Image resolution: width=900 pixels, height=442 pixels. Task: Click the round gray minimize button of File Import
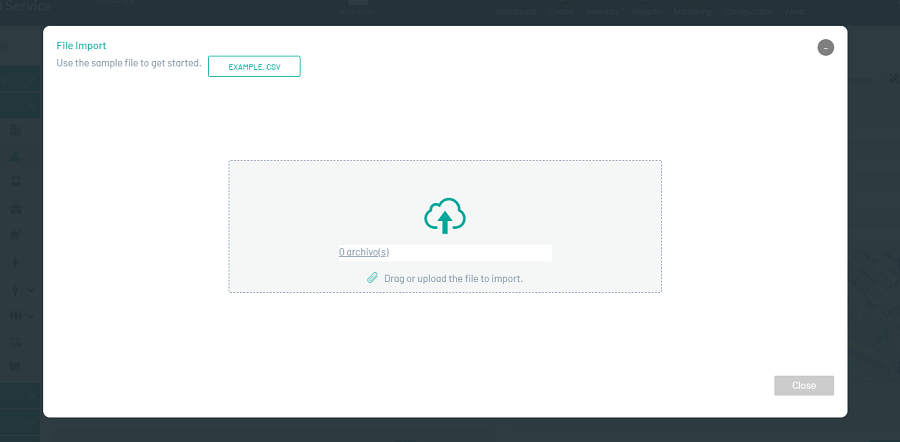tap(825, 48)
